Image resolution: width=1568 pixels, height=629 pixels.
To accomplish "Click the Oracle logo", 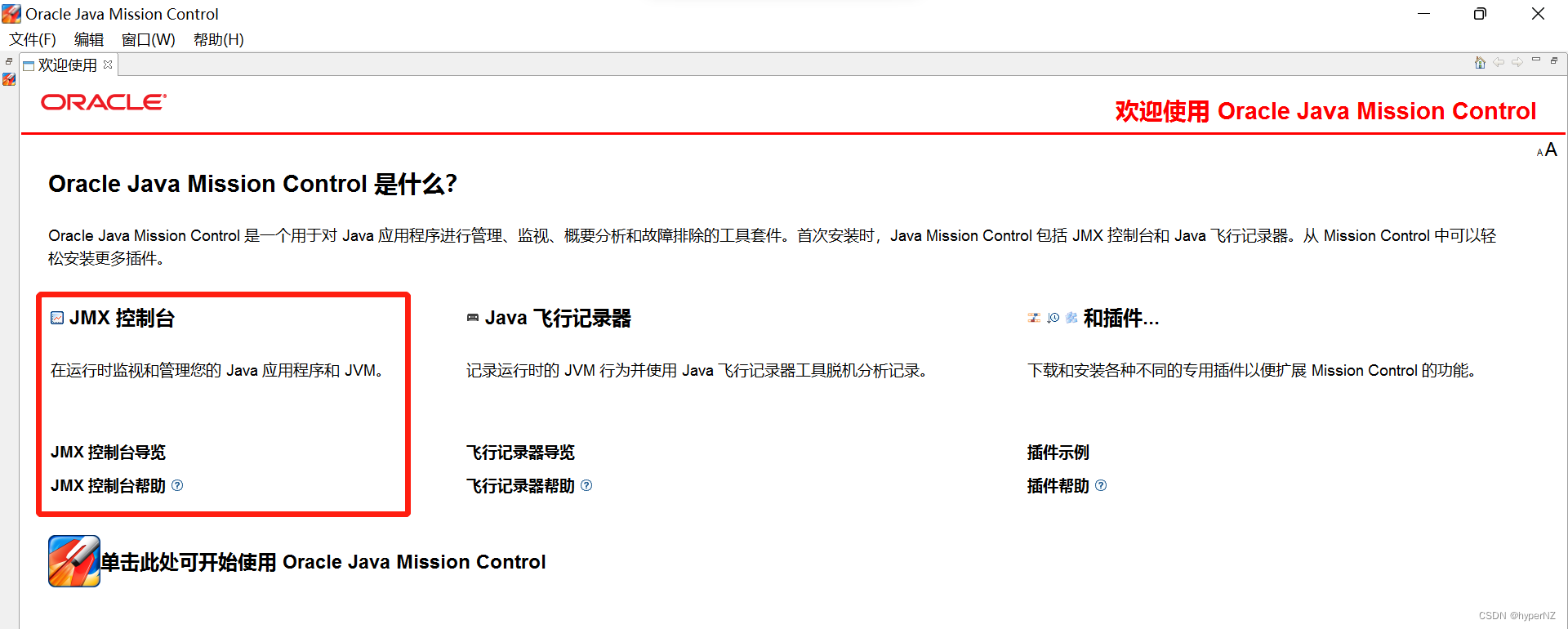I will coord(104,102).
